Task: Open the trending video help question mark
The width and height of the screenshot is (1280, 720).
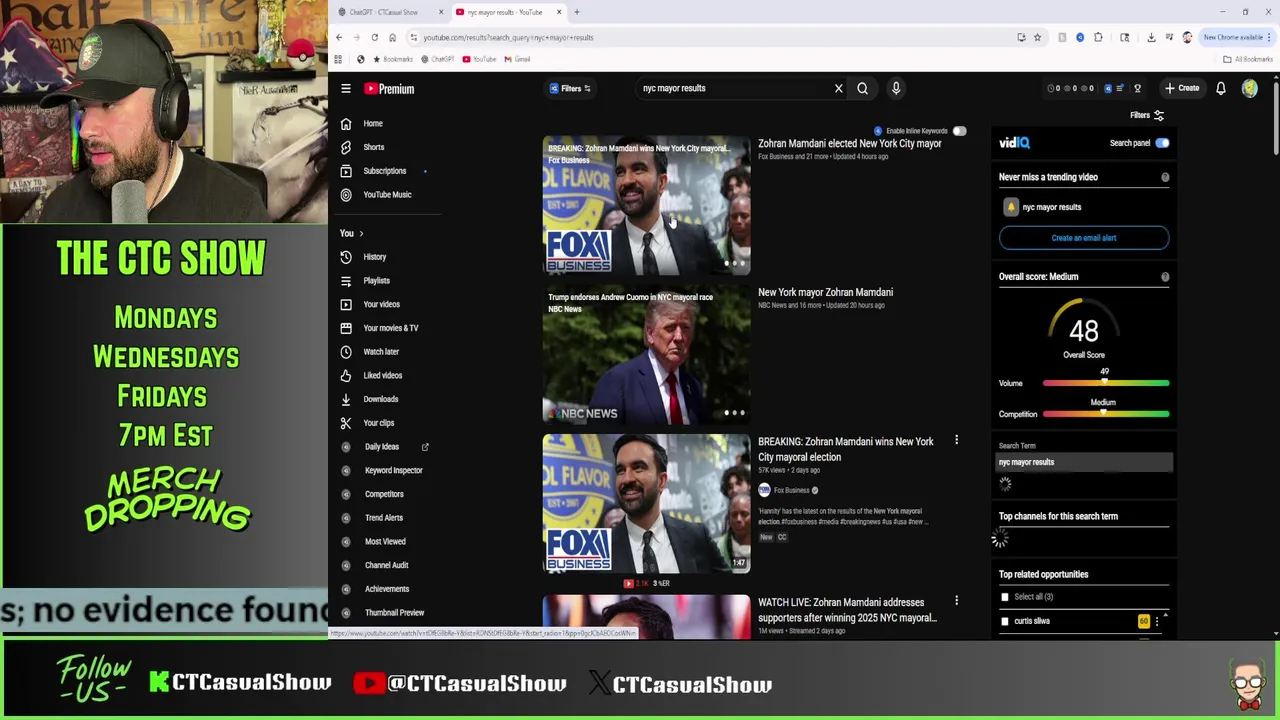Action: coord(1165,177)
